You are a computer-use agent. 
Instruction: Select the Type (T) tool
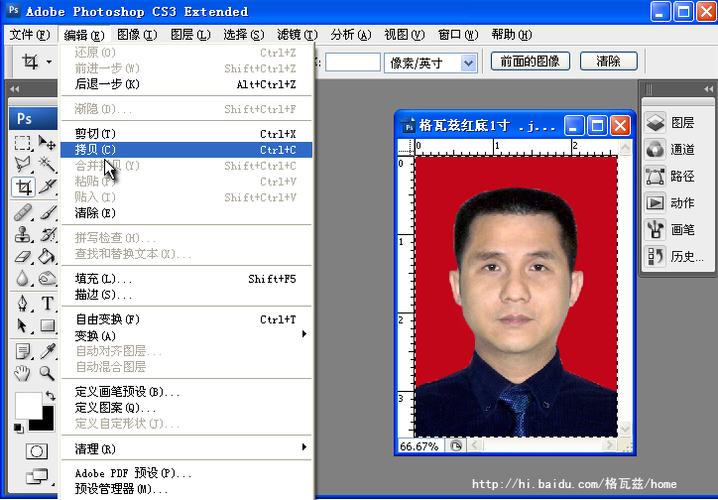click(47, 303)
